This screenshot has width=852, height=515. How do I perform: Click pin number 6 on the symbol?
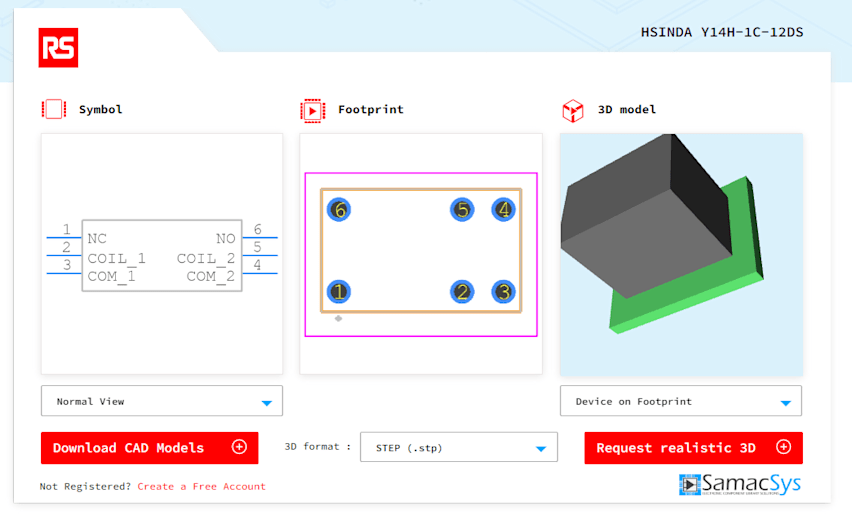(258, 229)
